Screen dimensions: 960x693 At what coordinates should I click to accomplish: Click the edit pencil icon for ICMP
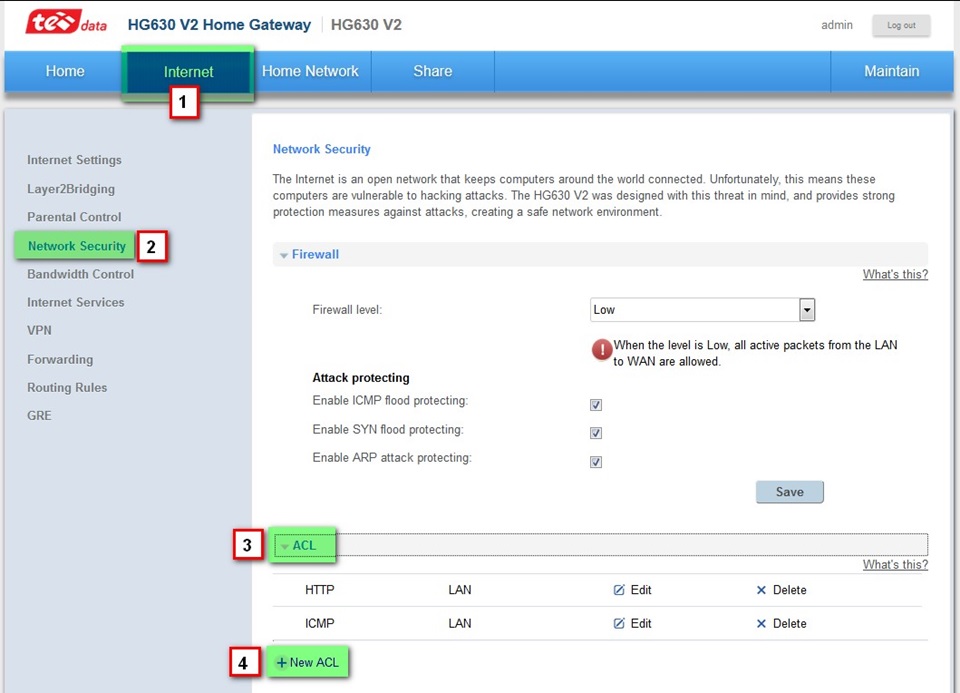[619, 623]
